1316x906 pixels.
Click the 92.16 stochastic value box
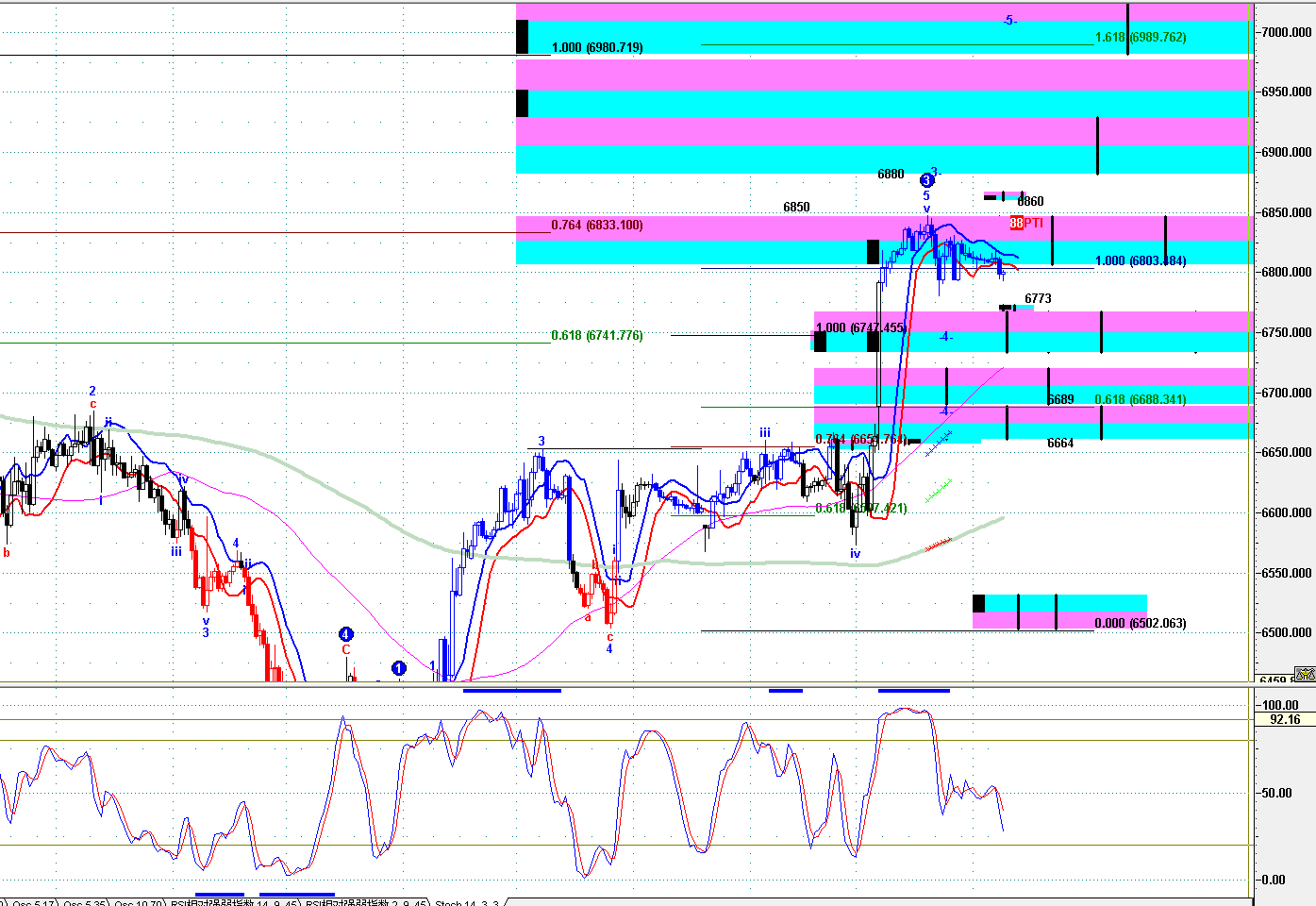(x=1285, y=719)
